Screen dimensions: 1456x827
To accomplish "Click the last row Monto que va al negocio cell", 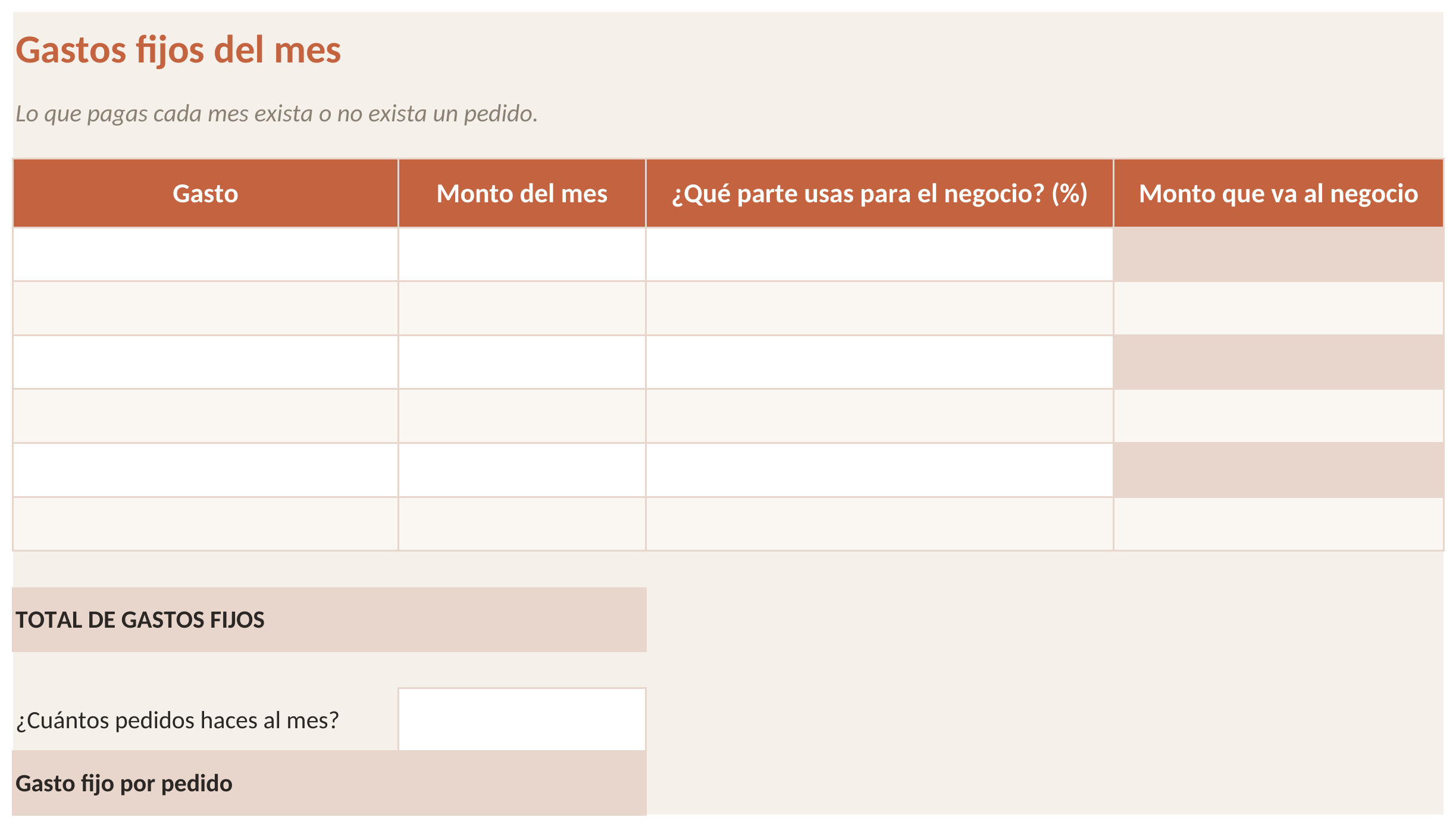I will point(1278,524).
